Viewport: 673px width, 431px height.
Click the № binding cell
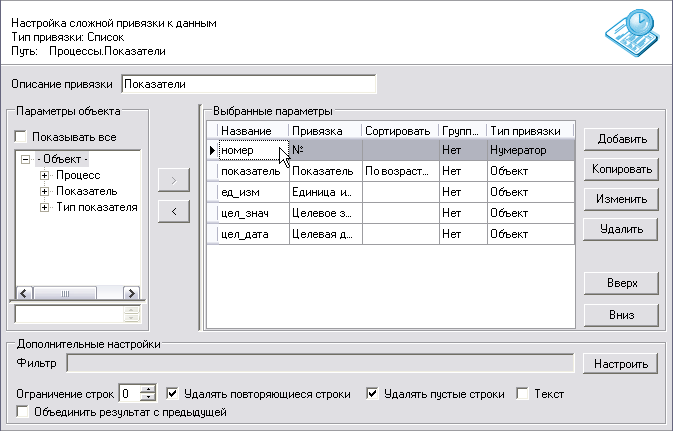click(326, 150)
